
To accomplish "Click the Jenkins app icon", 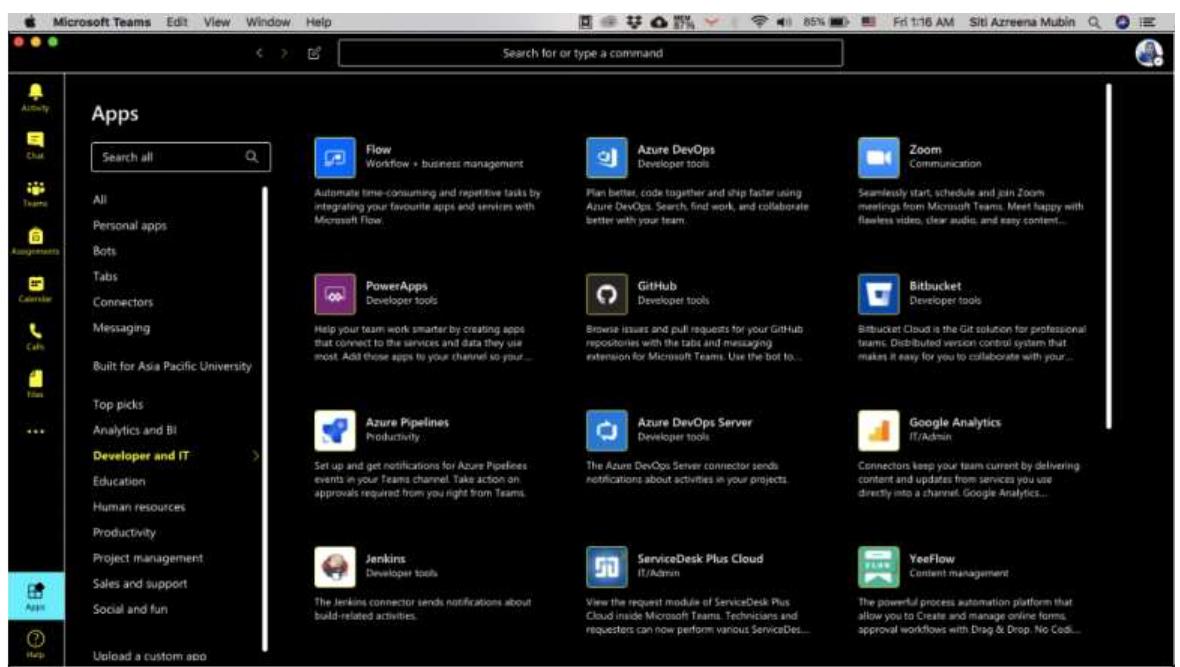I will [x=335, y=566].
